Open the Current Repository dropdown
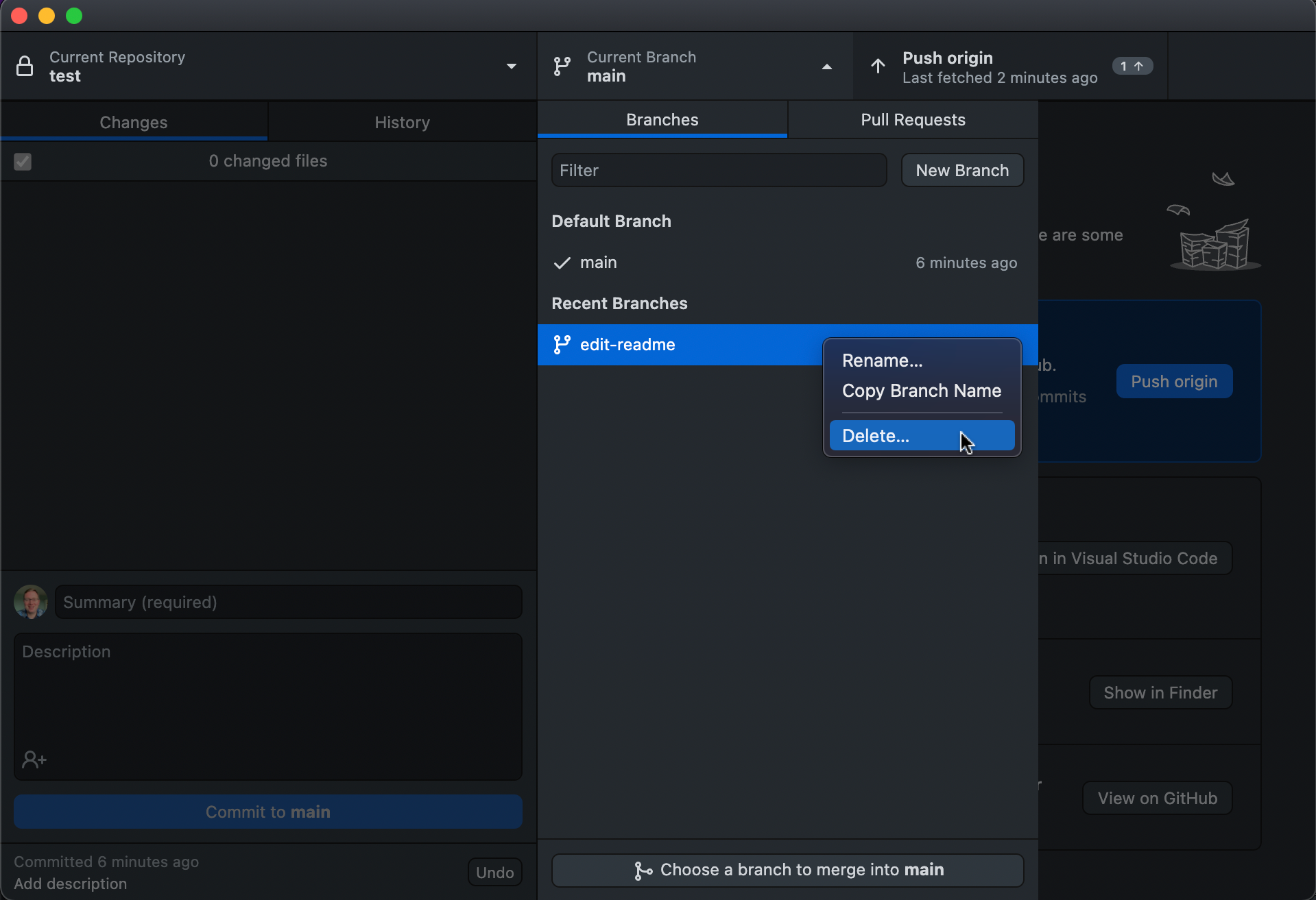Viewport: 1316px width, 900px height. click(511, 66)
